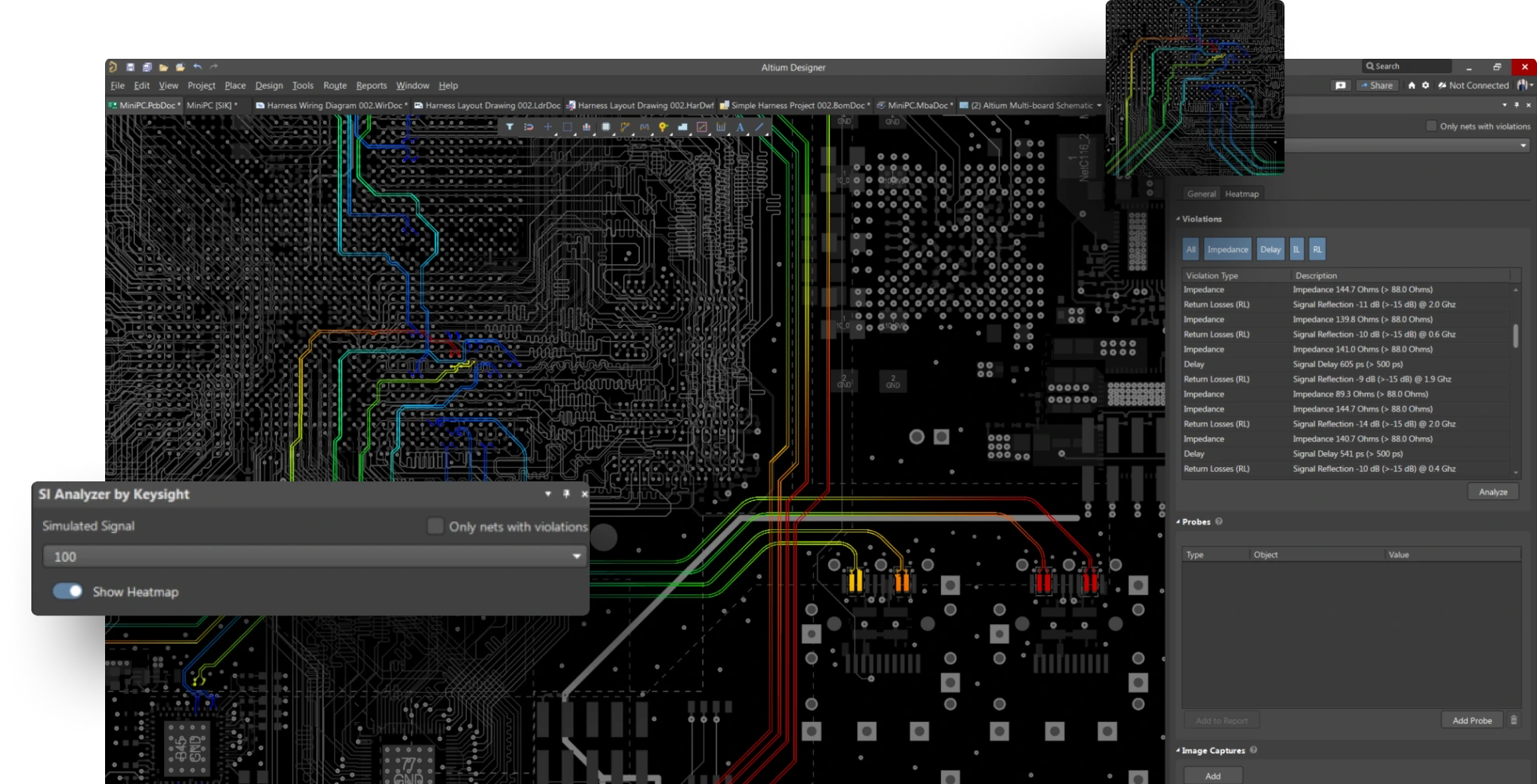Collapse the Probes section

coord(1178,522)
